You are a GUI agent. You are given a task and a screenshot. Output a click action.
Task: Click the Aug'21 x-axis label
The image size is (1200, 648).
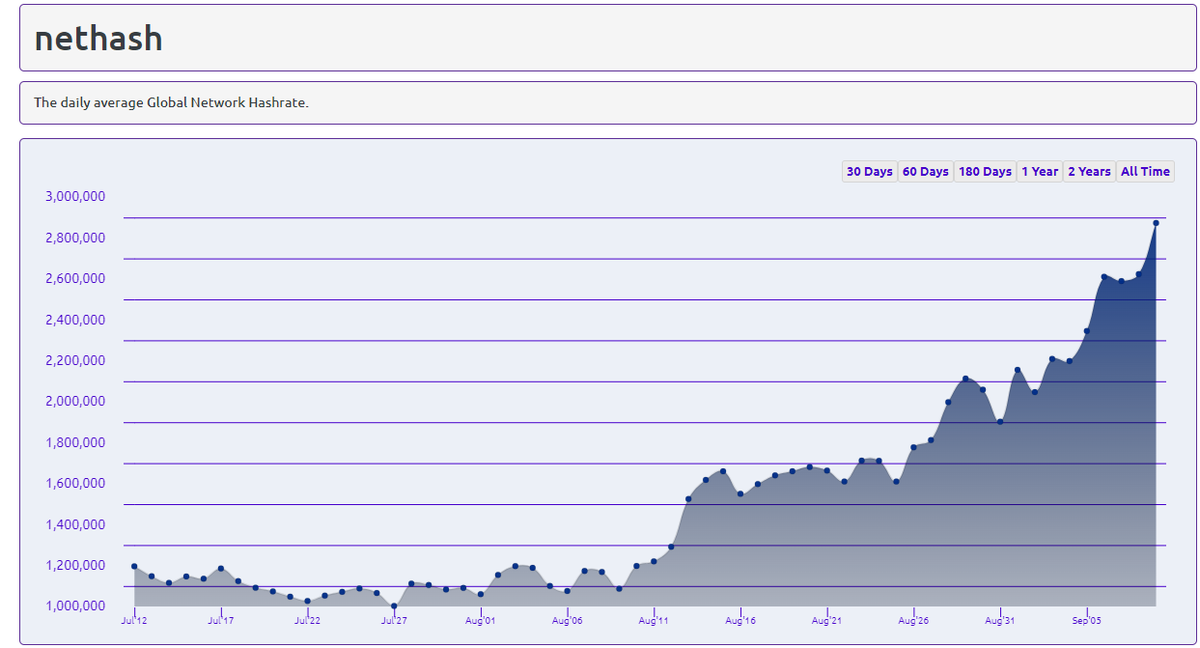pyautogui.click(x=827, y=621)
